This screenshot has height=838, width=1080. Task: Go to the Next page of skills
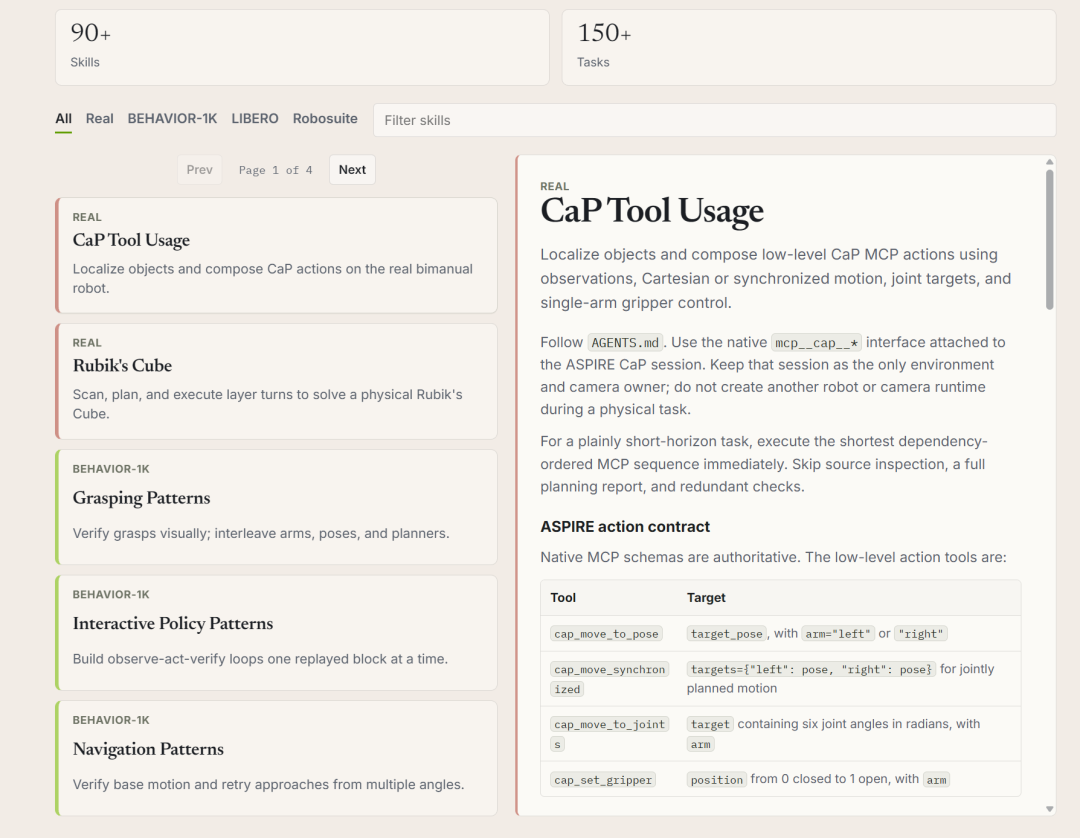(x=352, y=169)
